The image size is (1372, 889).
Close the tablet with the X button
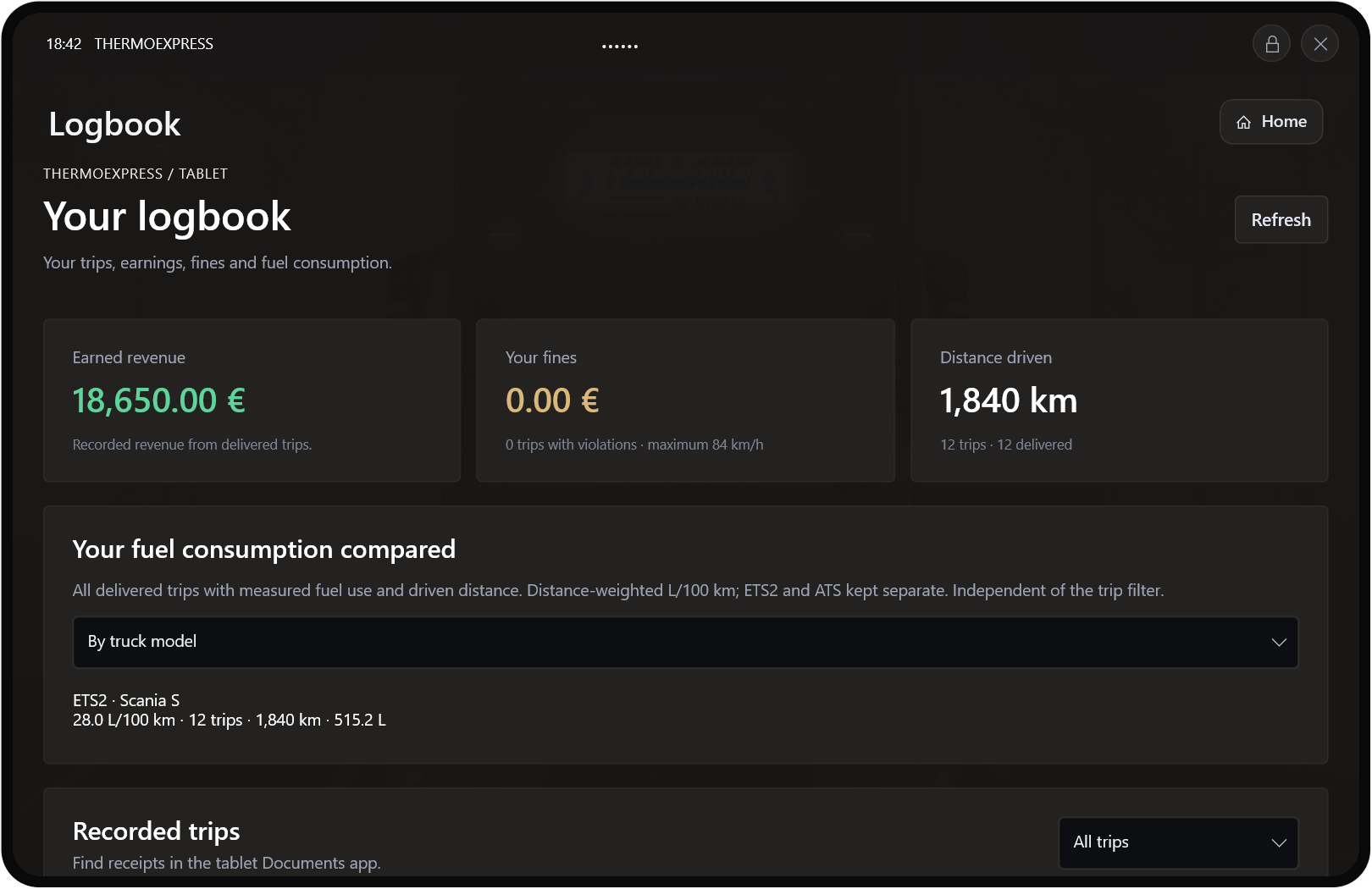click(1319, 44)
